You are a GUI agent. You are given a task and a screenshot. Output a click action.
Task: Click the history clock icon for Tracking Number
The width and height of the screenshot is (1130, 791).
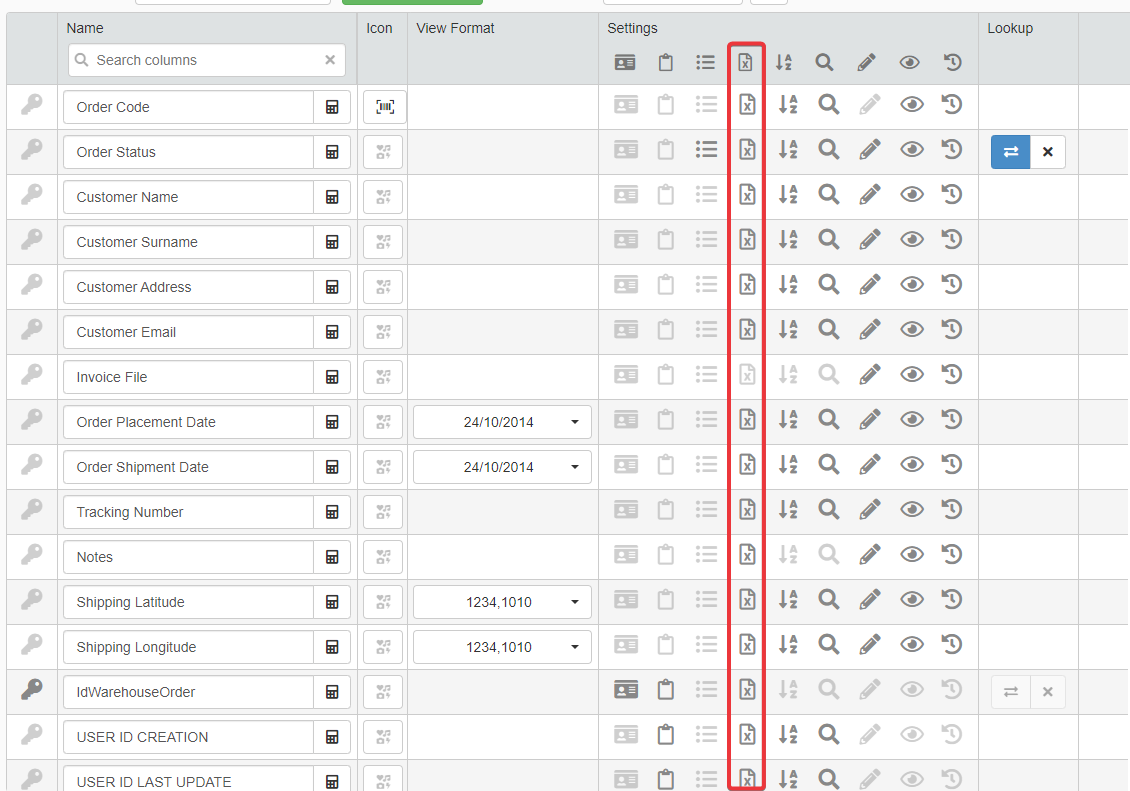pos(952,510)
